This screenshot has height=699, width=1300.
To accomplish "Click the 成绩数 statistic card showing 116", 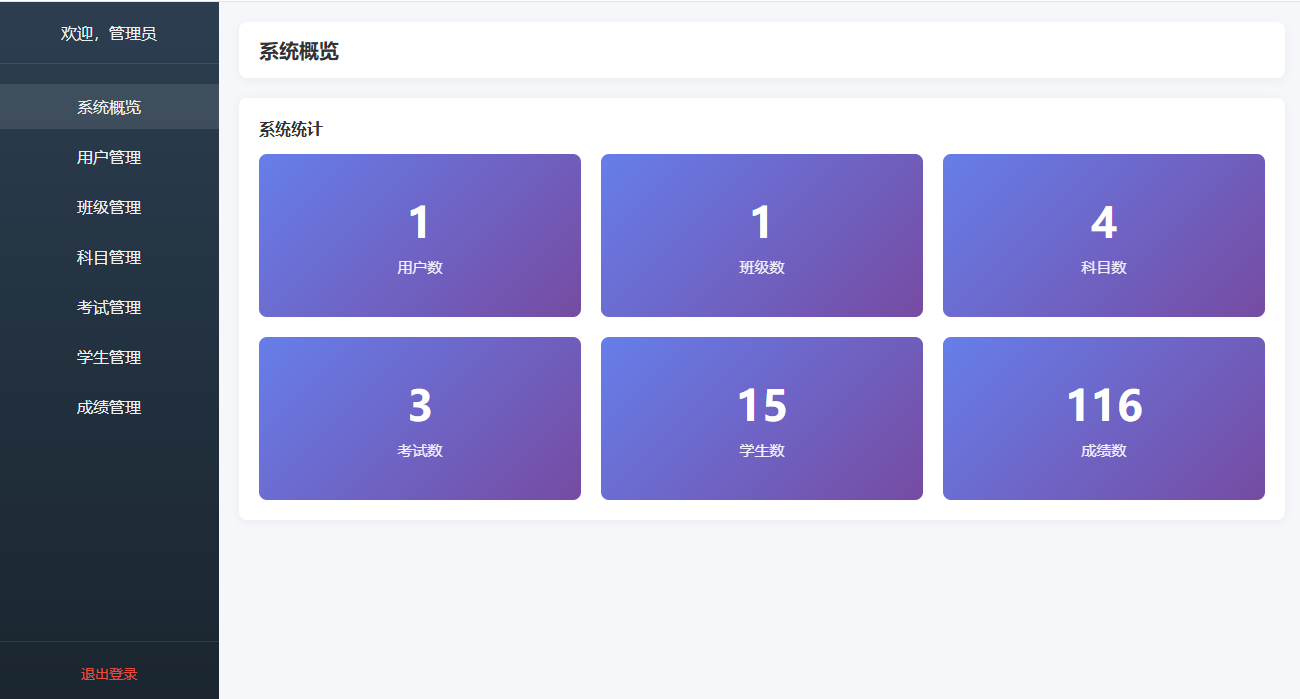I will [1104, 418].
